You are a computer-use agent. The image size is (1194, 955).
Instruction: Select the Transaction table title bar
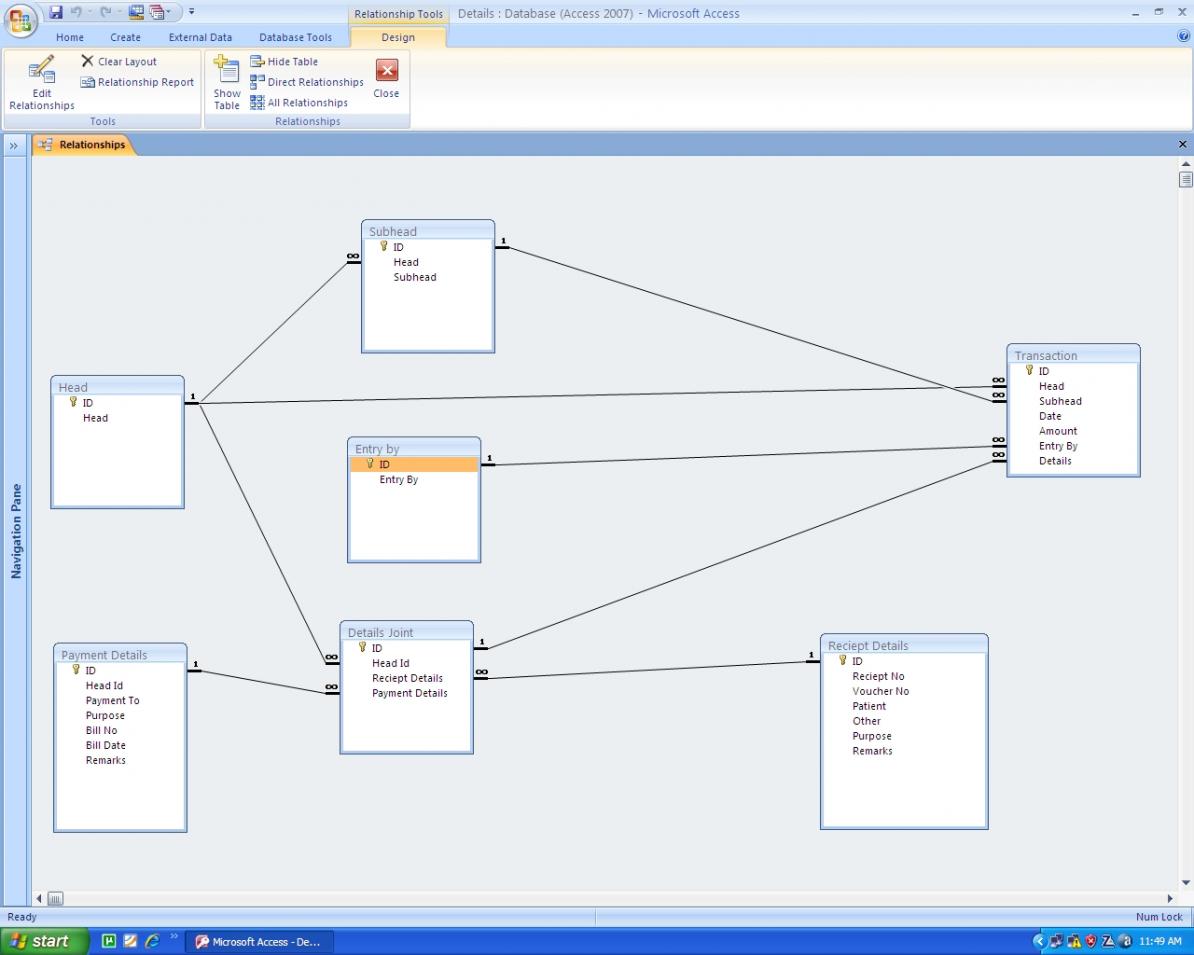1073,355
